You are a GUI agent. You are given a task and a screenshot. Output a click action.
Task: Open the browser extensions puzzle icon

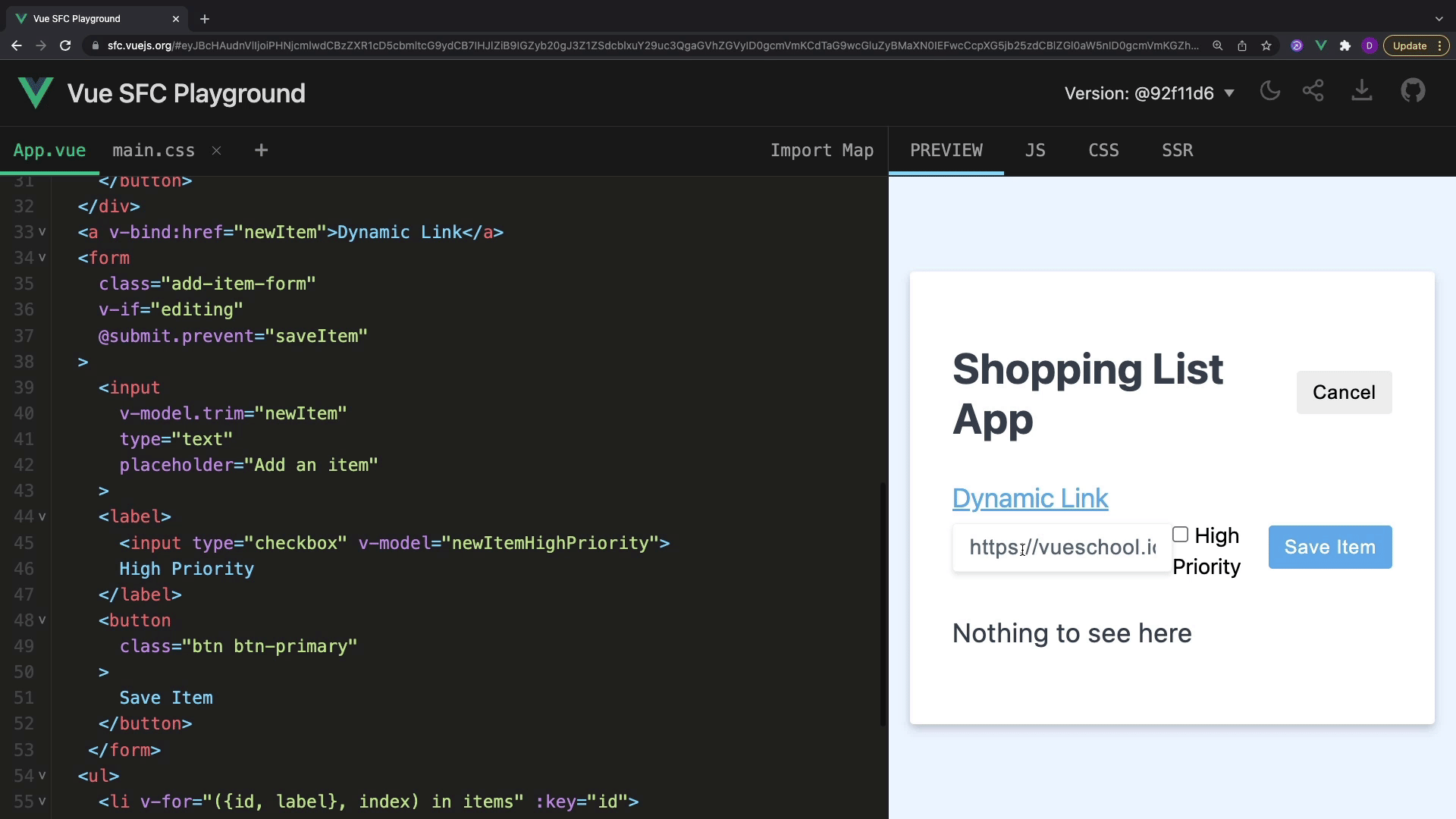[x=1345, y=45]
